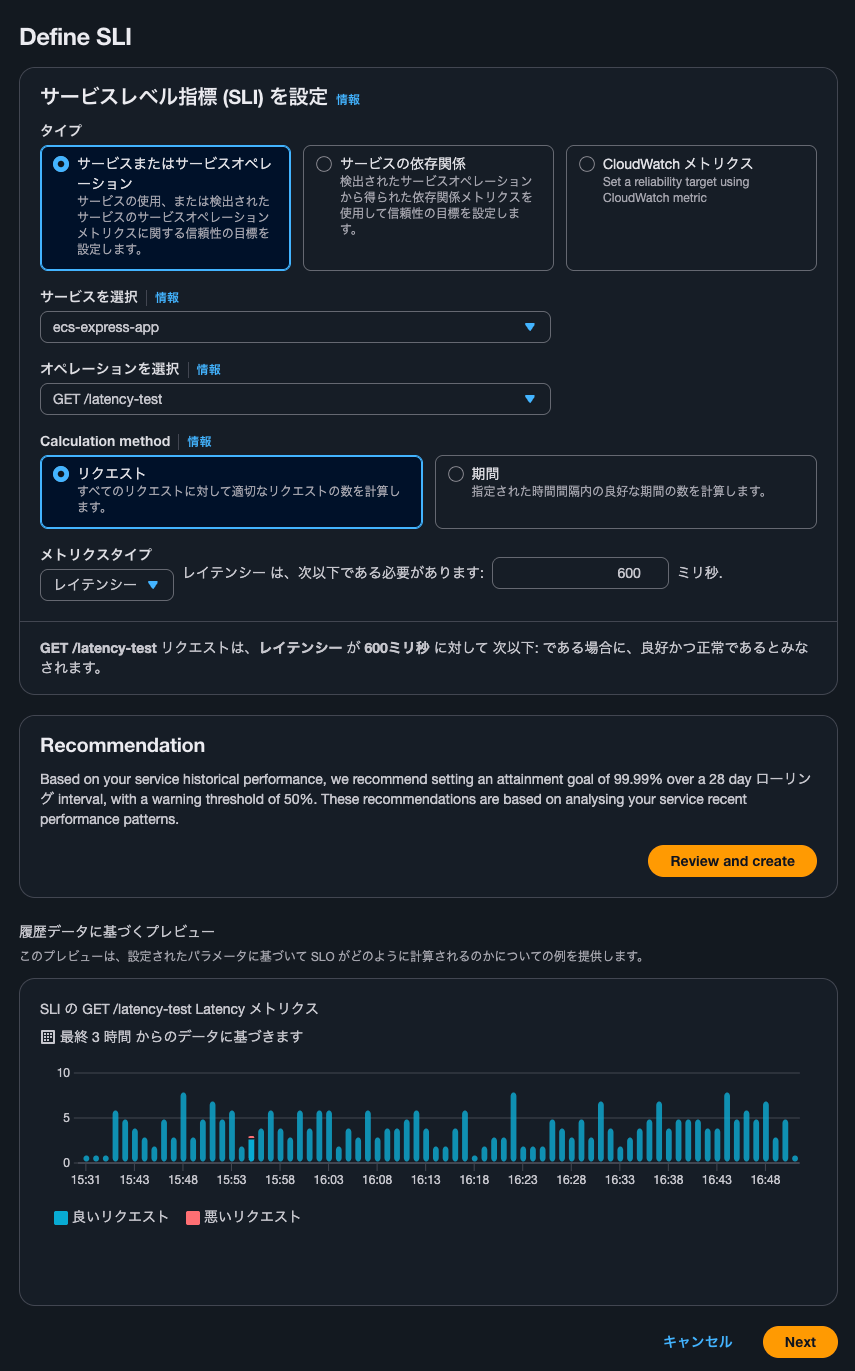Click the info icon beside サービスレベル指標 (SLI) を設定

[348, 99]
